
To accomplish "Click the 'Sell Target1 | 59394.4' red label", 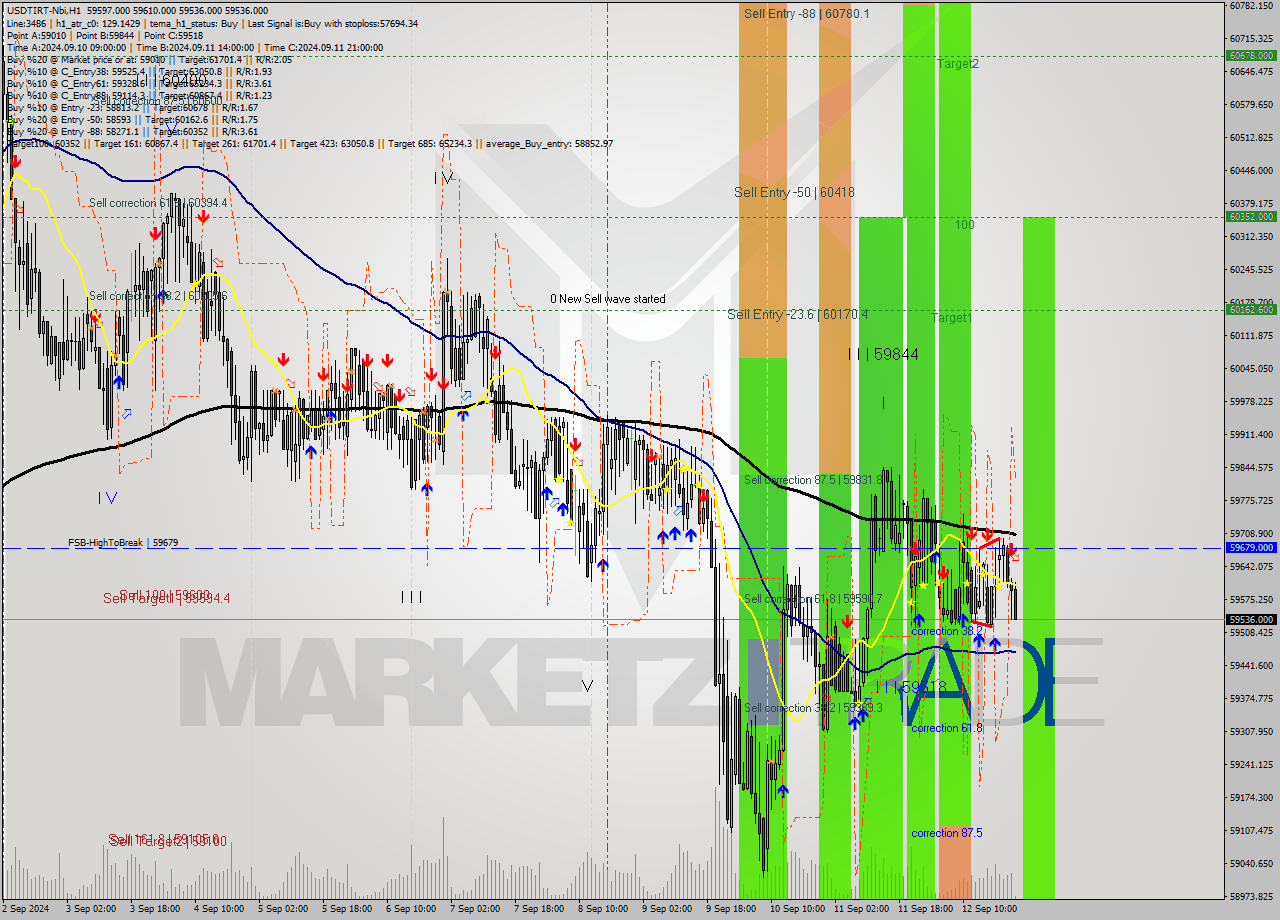I will point(167,598).
